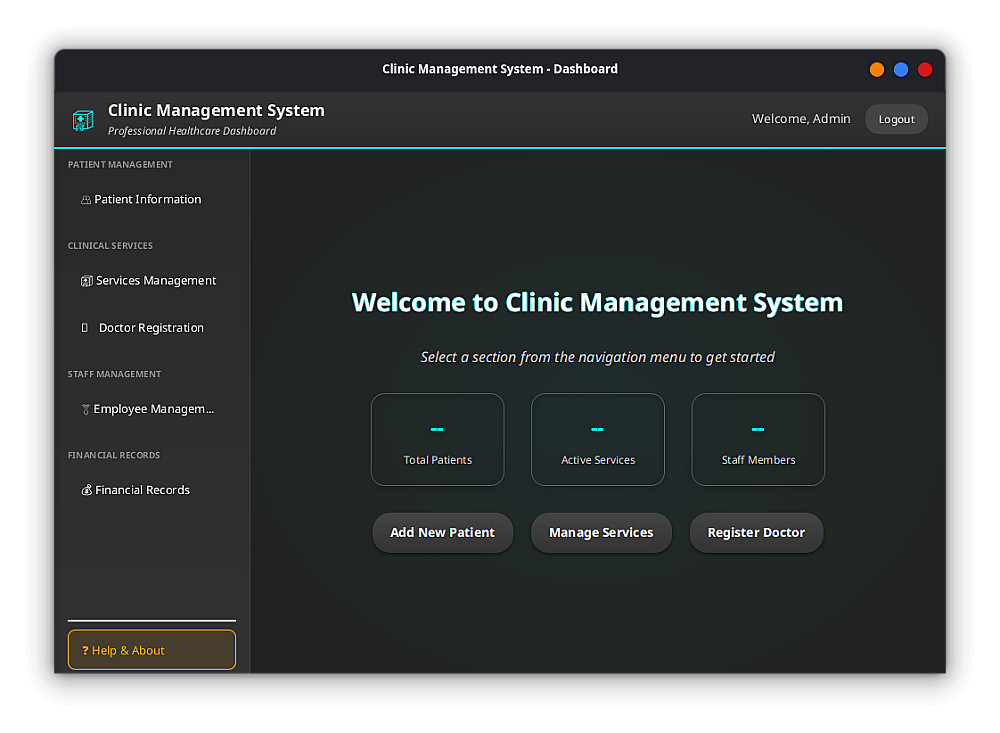Click the "PATIENT MANAGEMENT" section header

[120, 165]
